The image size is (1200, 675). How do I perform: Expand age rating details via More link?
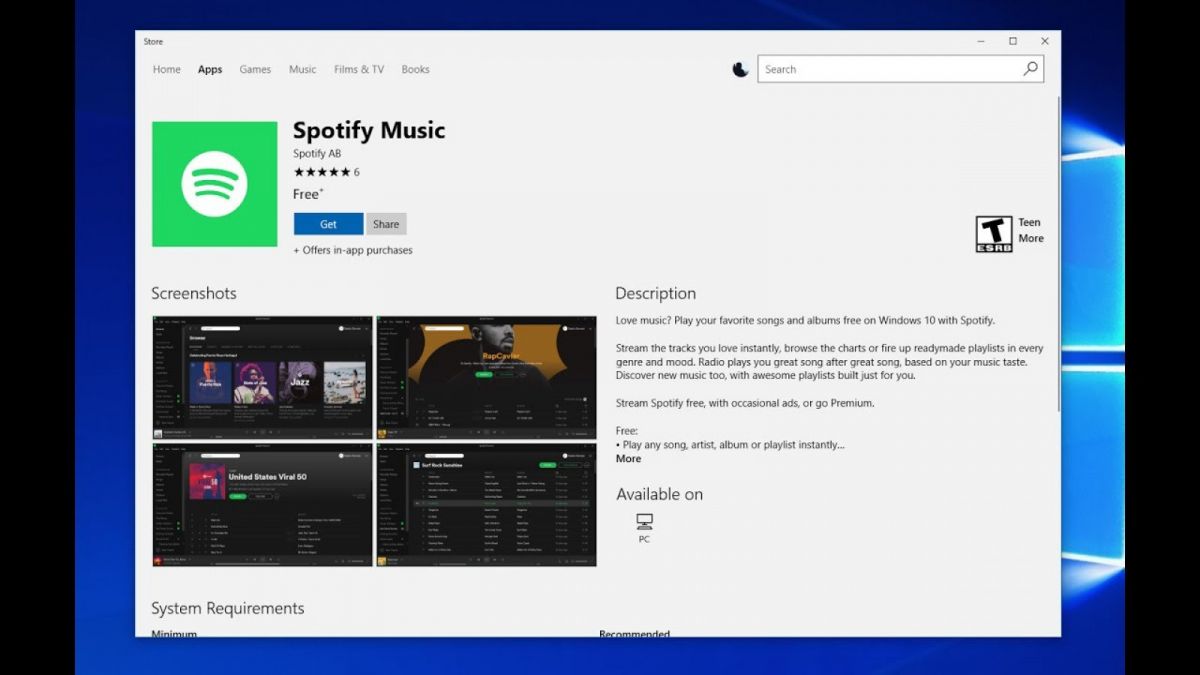pyautogui.click(x=1031, y=238)
